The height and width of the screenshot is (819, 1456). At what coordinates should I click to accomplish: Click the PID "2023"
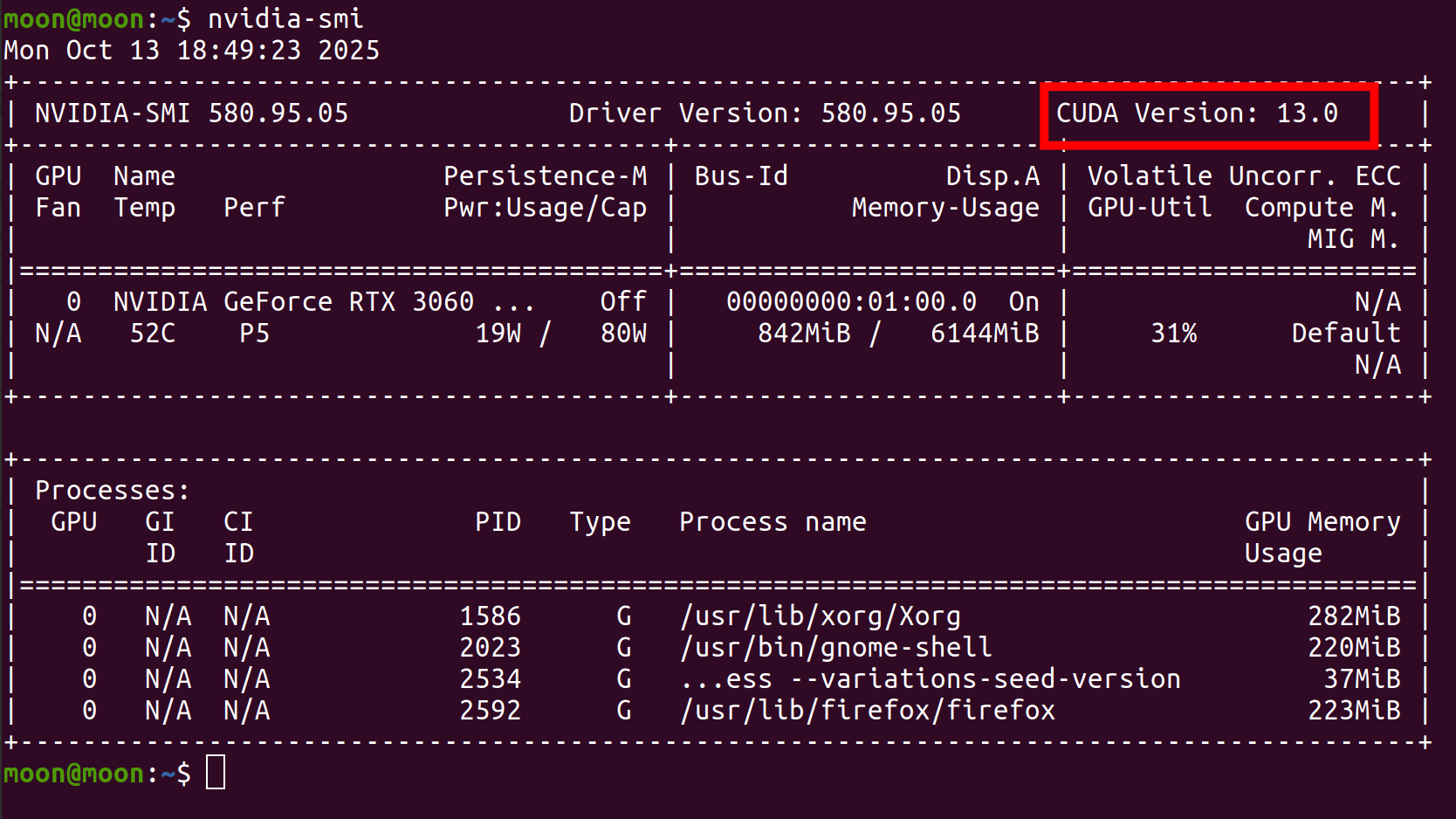click(x=491, y=648)
